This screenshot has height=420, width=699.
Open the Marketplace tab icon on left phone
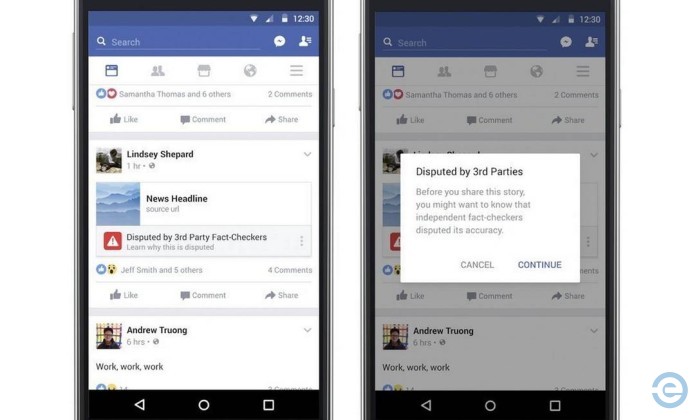pos(204,70)
